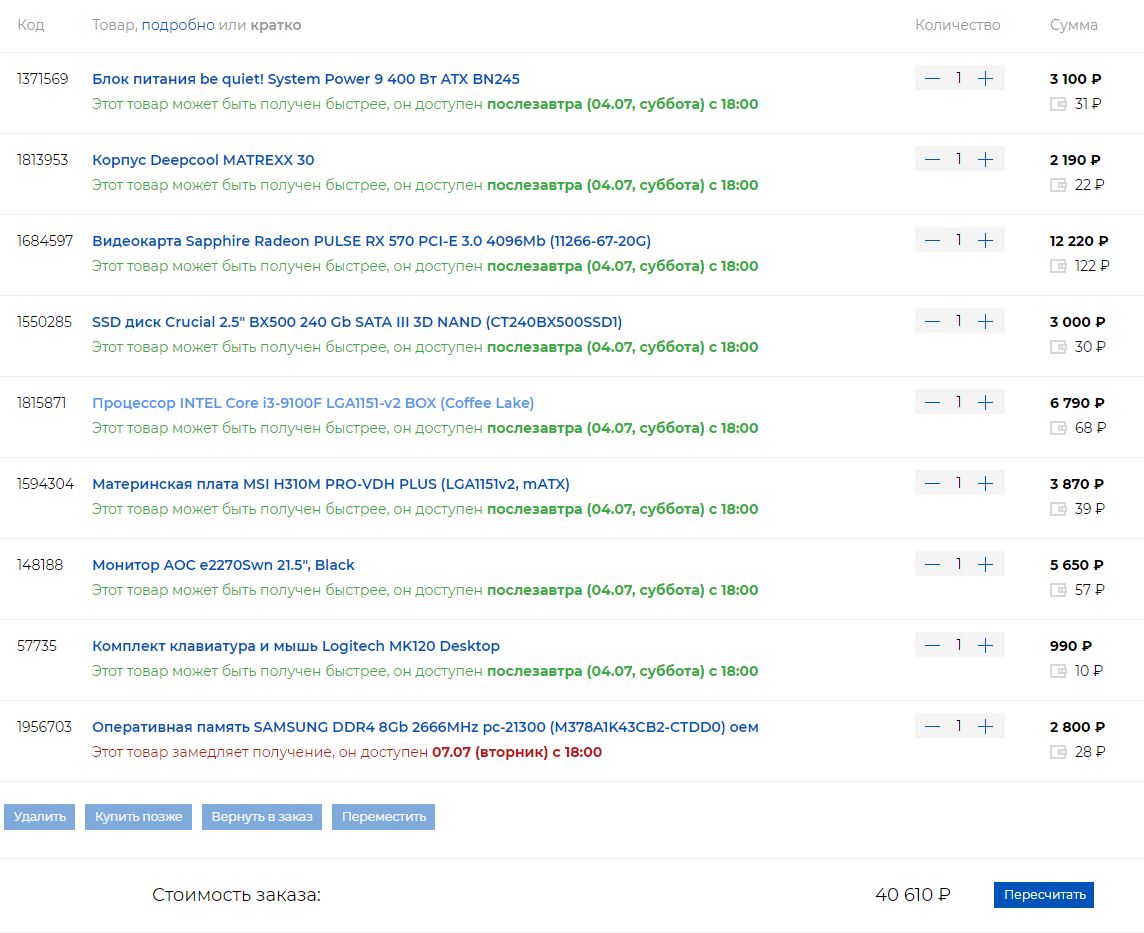Open Материнская плата MSI H310M PRO-VDH link
Image resolution: width=1144 pixels, height=933 pixels.
pos(331,484)
